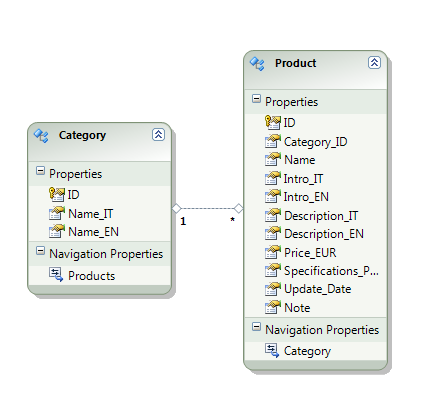The image size is (441, 405).
Task: Click the property icon next to Price_EUR
Action: tap(273, 252)
